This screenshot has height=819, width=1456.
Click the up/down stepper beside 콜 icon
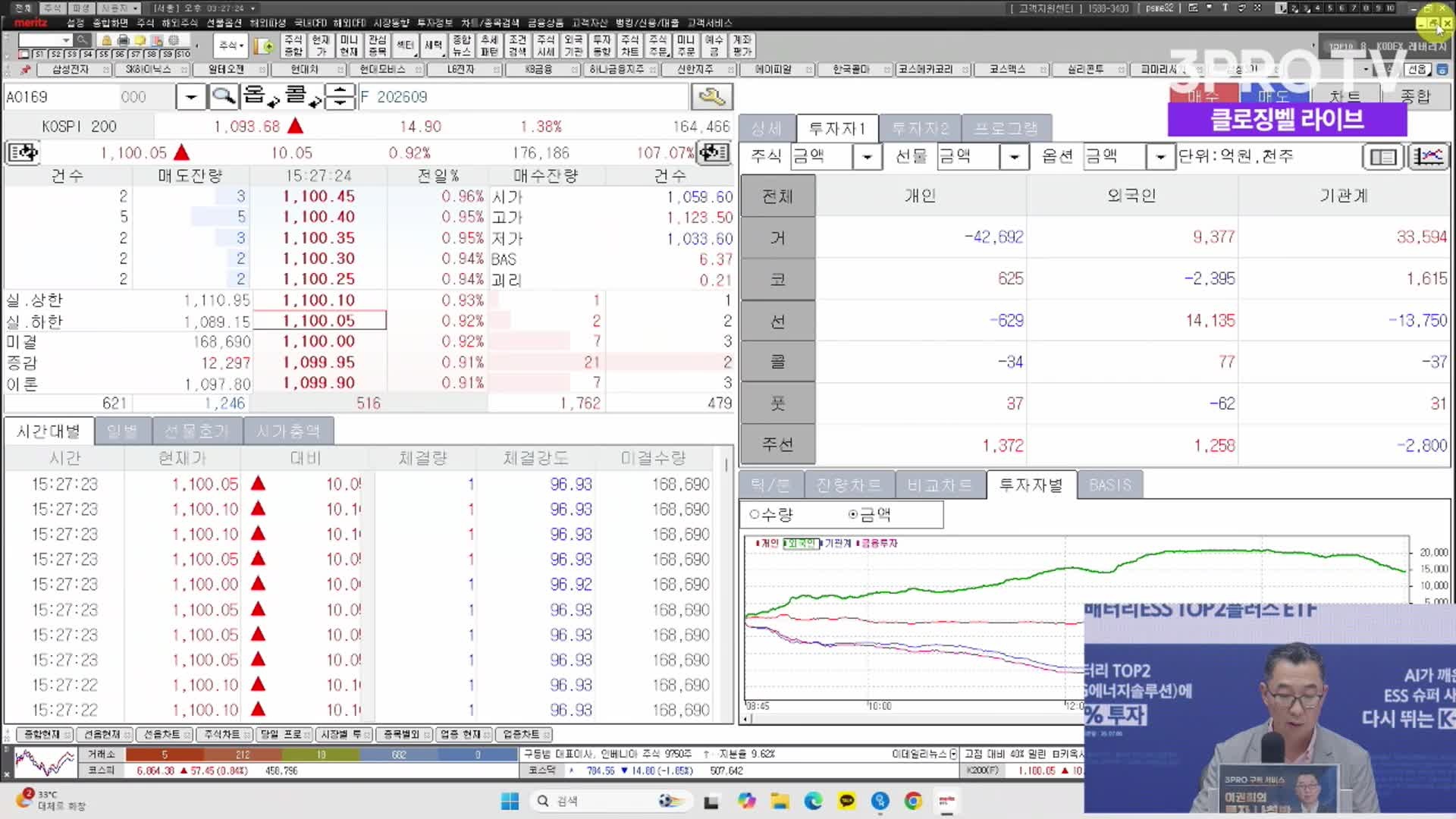click(x=340, y=96)
